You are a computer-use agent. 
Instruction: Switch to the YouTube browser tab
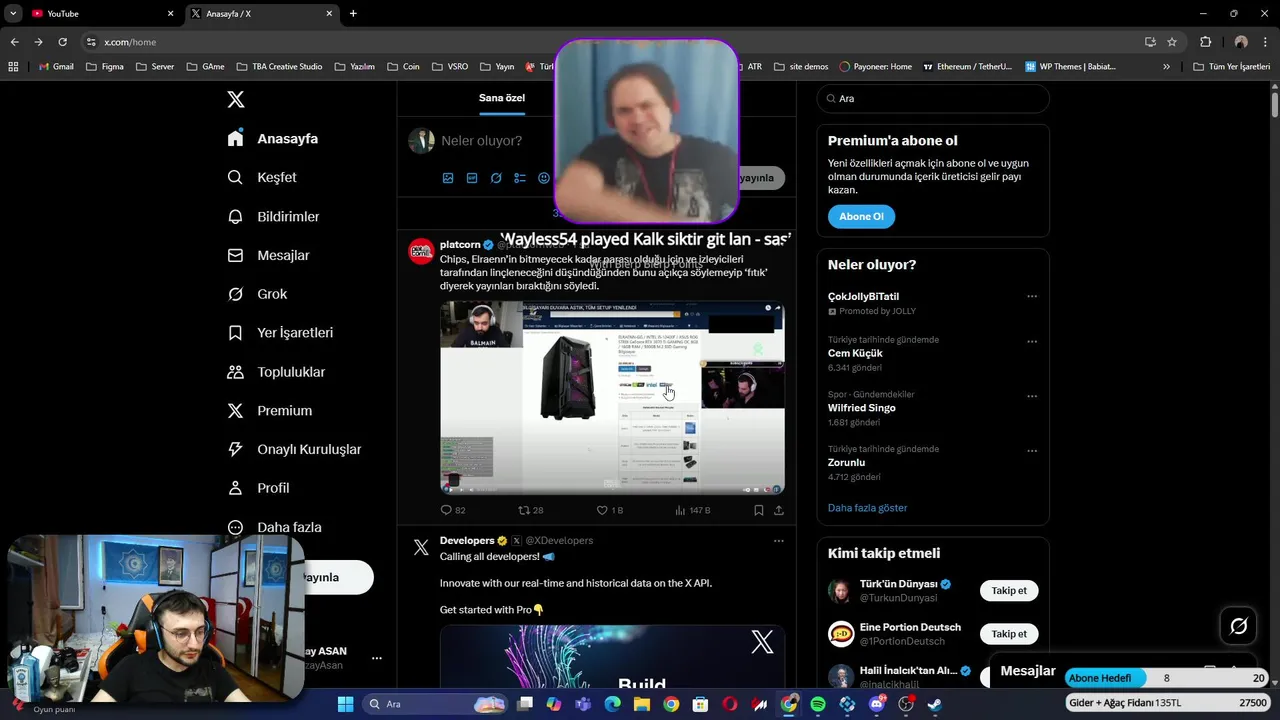click(x=100, y=13)
